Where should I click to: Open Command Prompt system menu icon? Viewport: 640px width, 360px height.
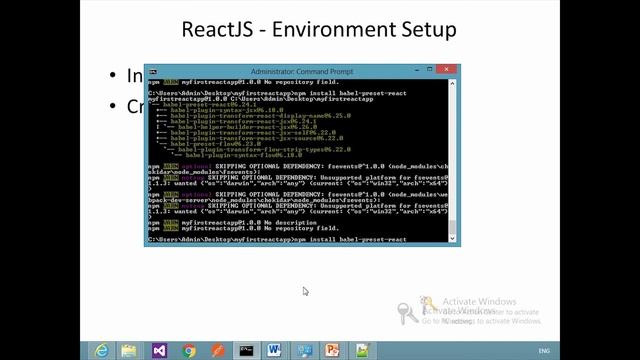[x=153, y=71]
